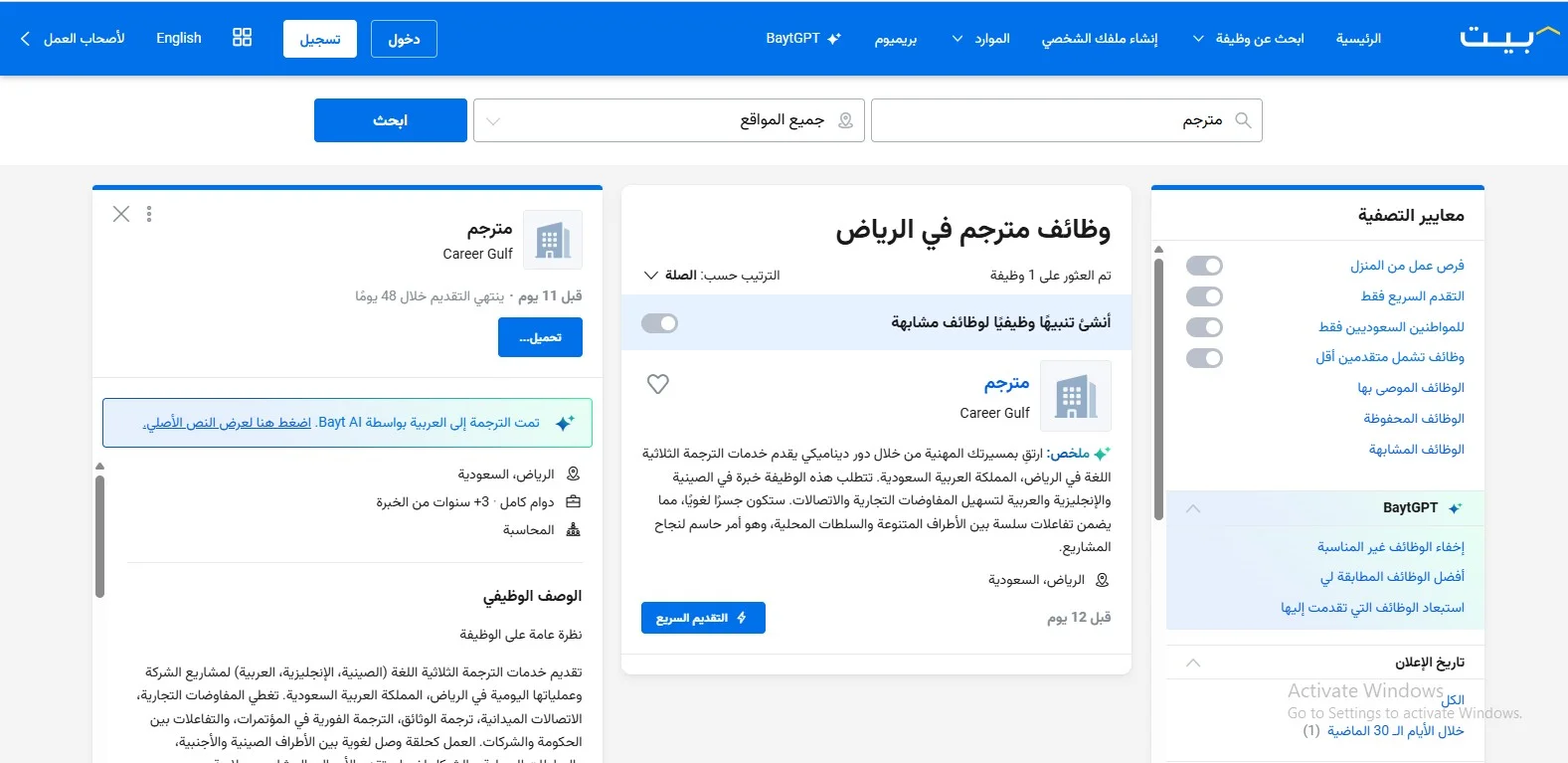Click the BaytGPT sparkle icon in filters
1568x763 pixels.
[1455, 508]
